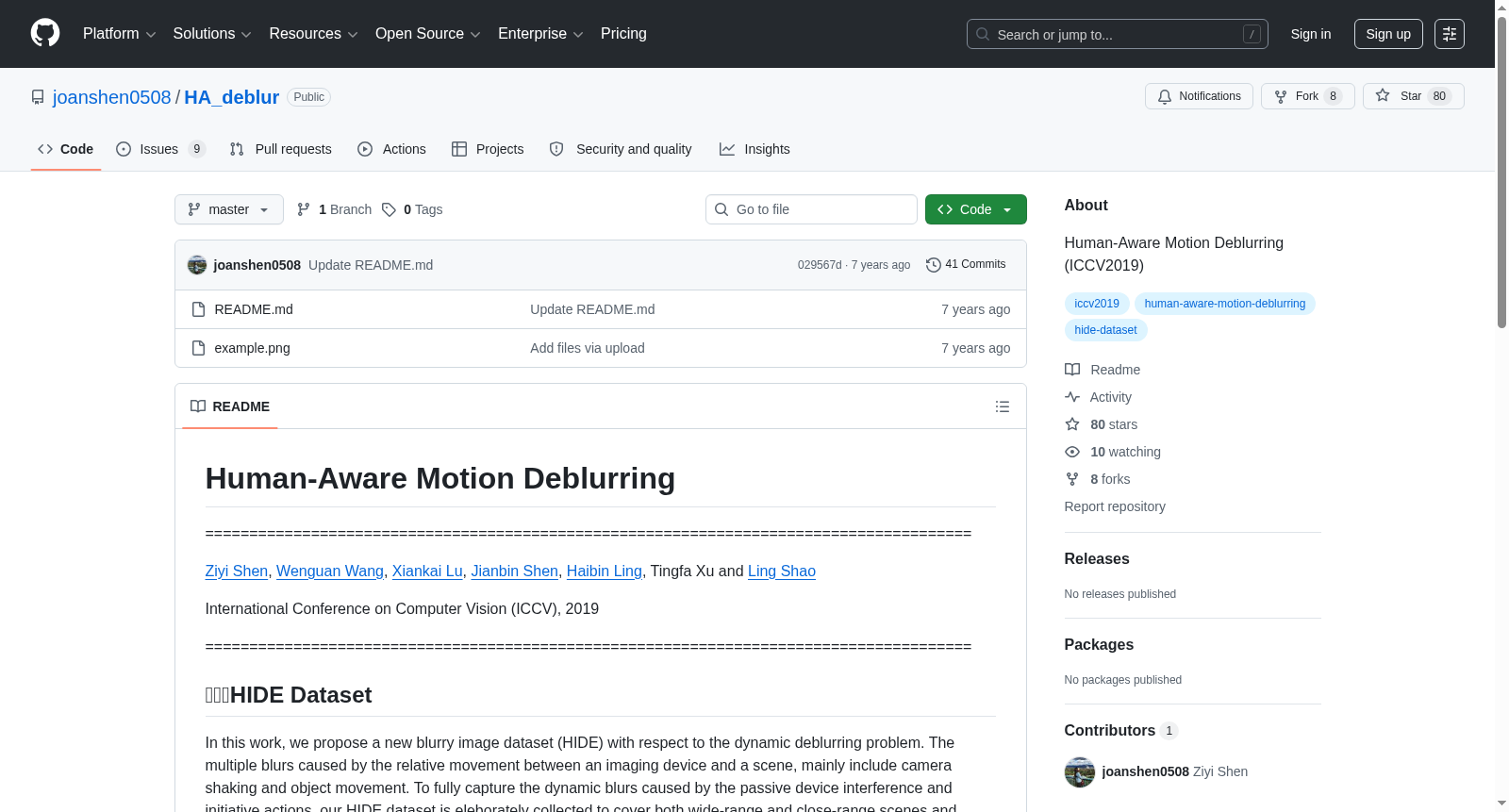Click the iccv2019 topic tag
This screenshot has width=1509, height=812.
(1097, 304)
